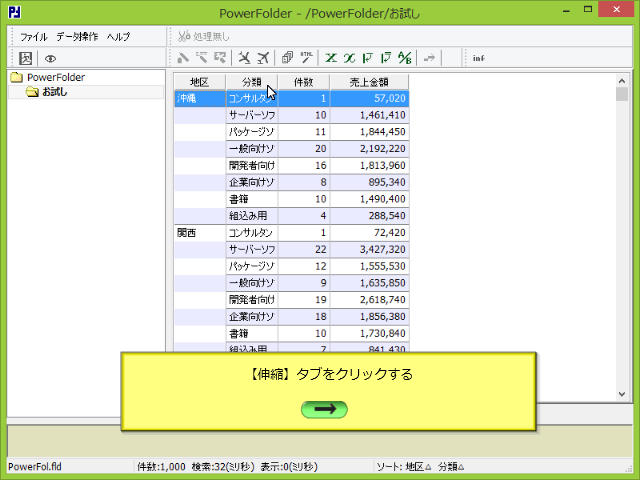Click the first gray pencil edit icon
Viewport: 640px width, 480px height.
click(x=183, y=58)
